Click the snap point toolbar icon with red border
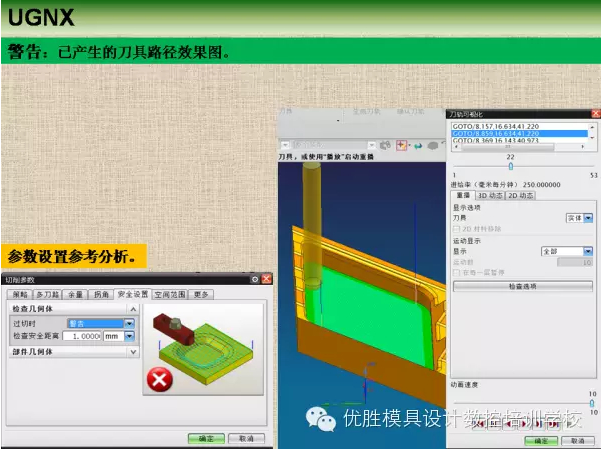This screenshot has width=602, height=449. 401,145
